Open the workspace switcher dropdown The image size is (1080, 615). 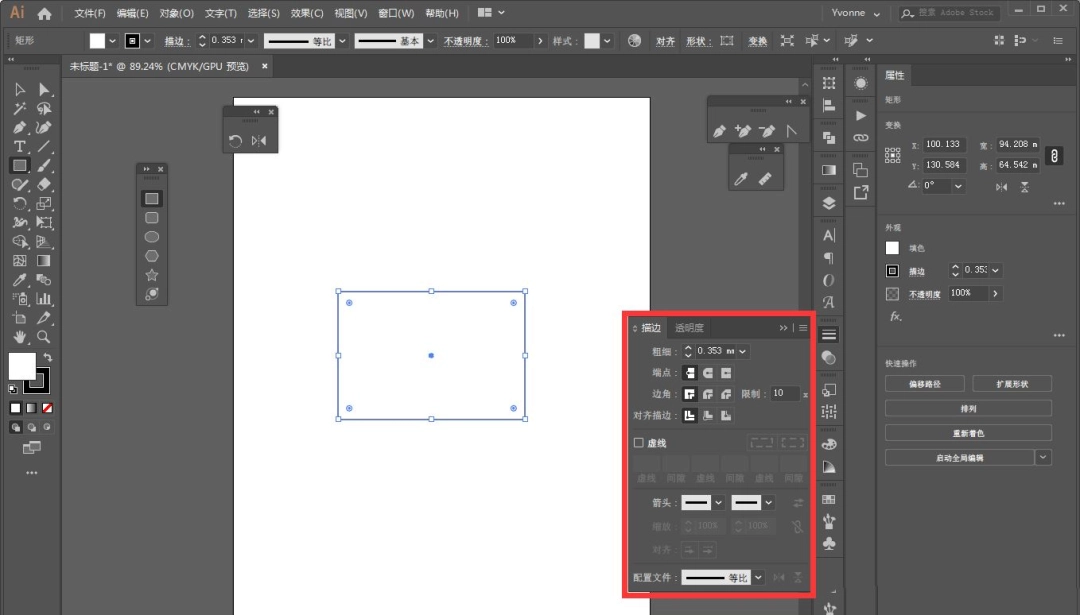(x=491, y=12)
